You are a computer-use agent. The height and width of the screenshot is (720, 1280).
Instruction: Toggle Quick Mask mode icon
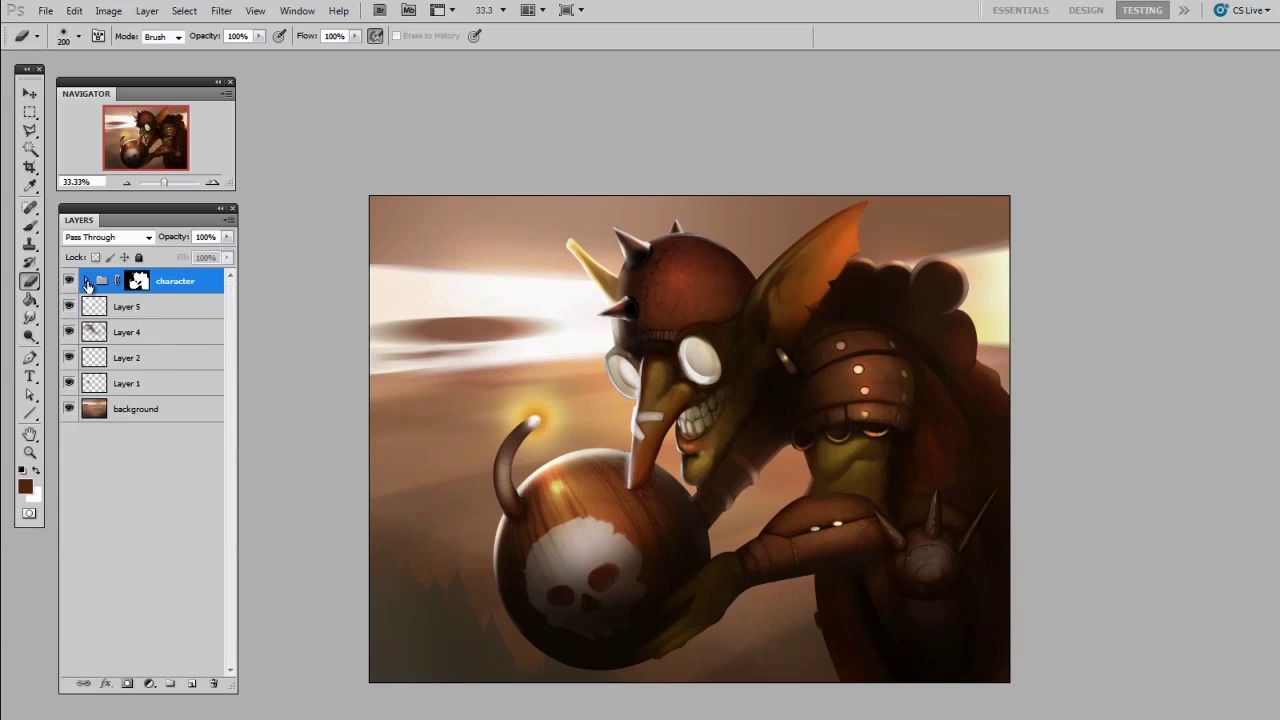pyautogui.click(x=29, y=514)
